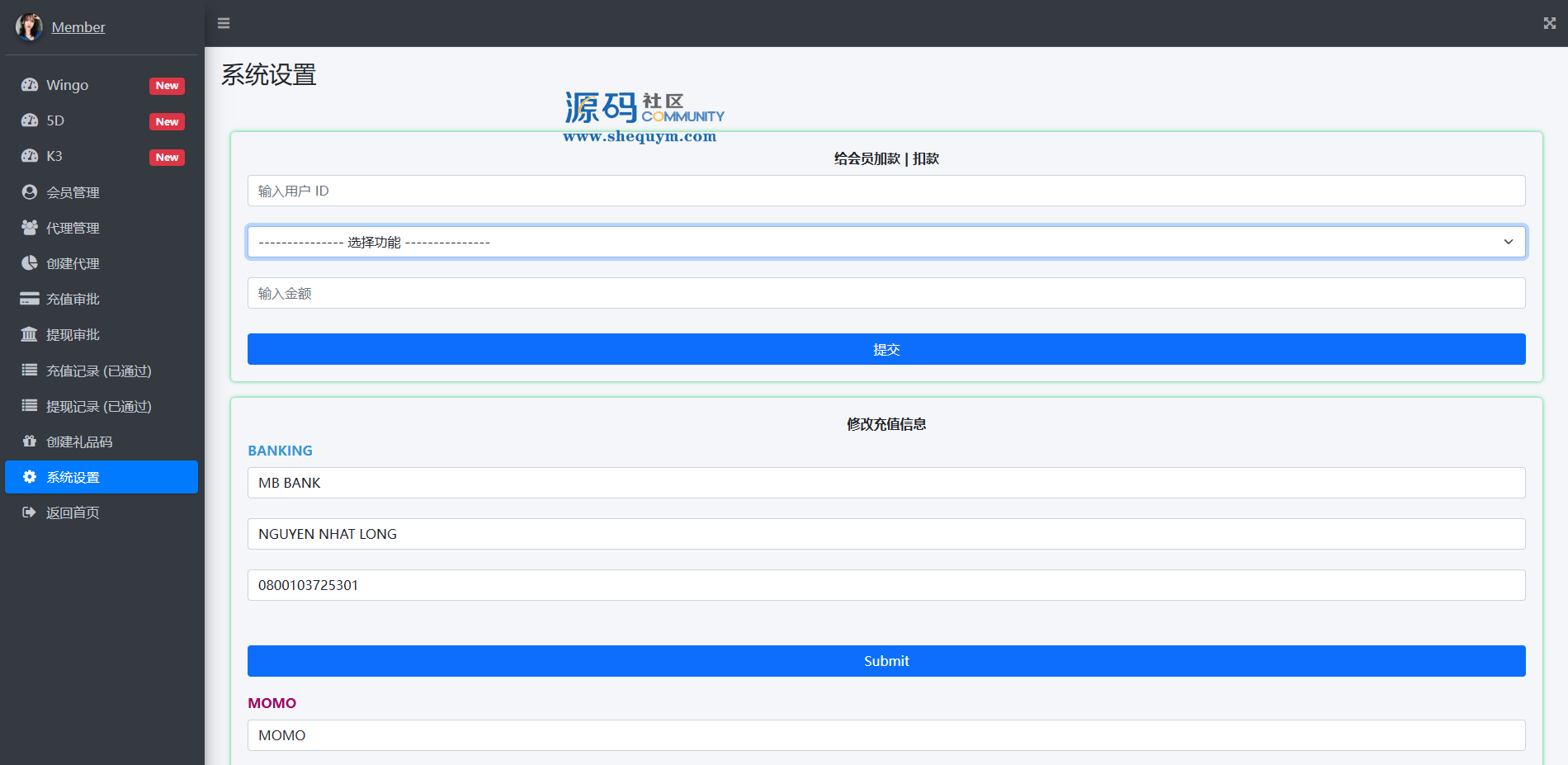Click the pie chart icon for 创建代理
The height and width of the screenshot is (765, 1568).
pos(30,263)
